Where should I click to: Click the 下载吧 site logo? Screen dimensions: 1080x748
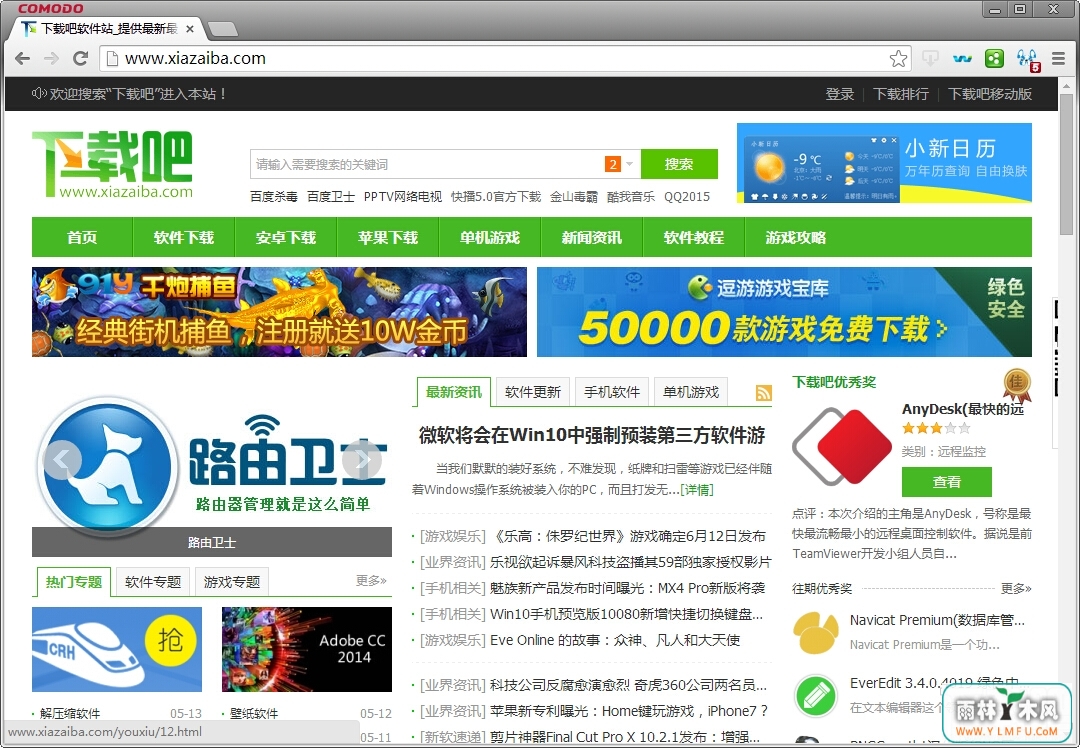(112, 164)
